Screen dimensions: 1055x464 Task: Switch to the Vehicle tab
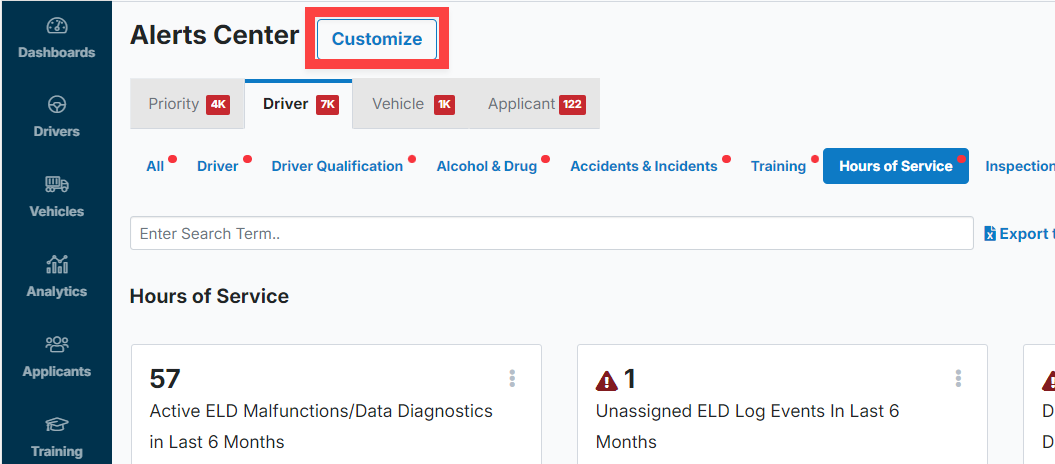[412, 104]
